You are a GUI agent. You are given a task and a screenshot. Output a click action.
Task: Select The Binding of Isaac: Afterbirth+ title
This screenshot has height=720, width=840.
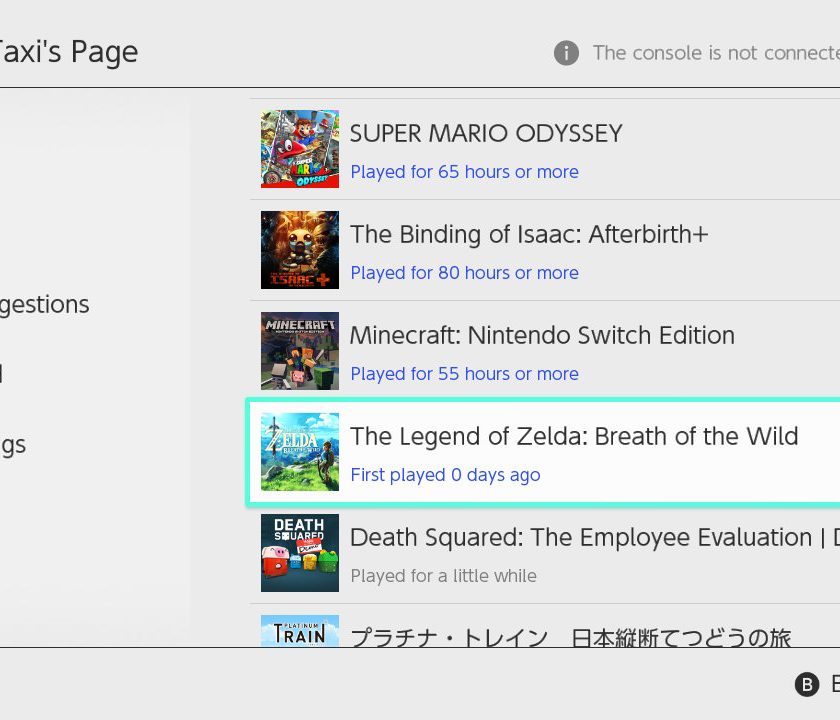click(529, 235)
